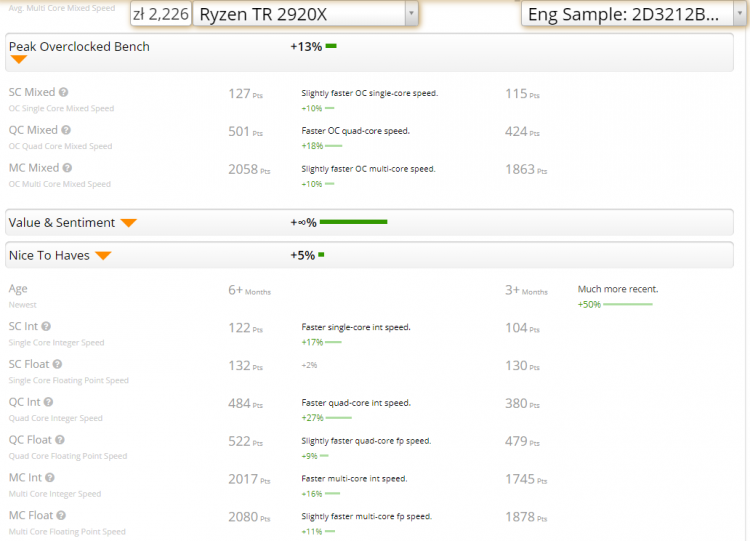750x541 pixels.
Task: Click 'Faster quad-core int speed.' text
Action: (x=356, y=403)
